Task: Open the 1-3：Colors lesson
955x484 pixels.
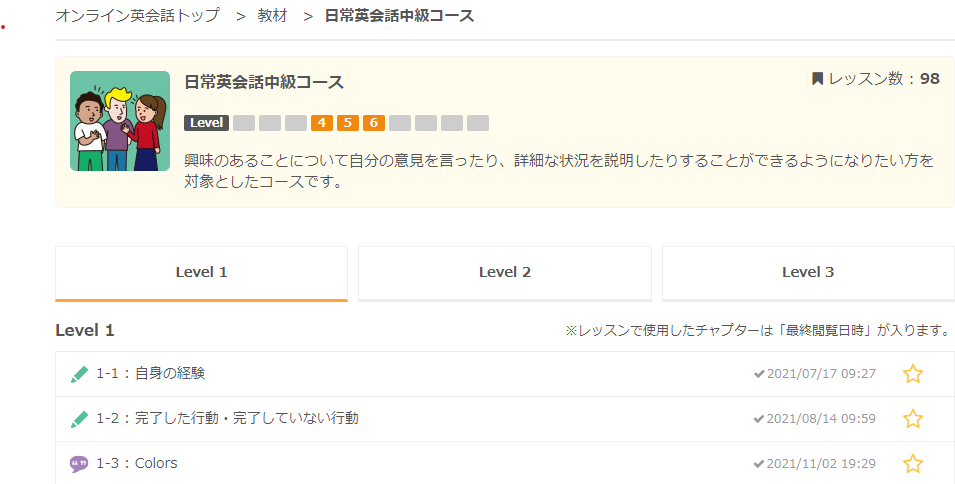Action: coord(137,464)
